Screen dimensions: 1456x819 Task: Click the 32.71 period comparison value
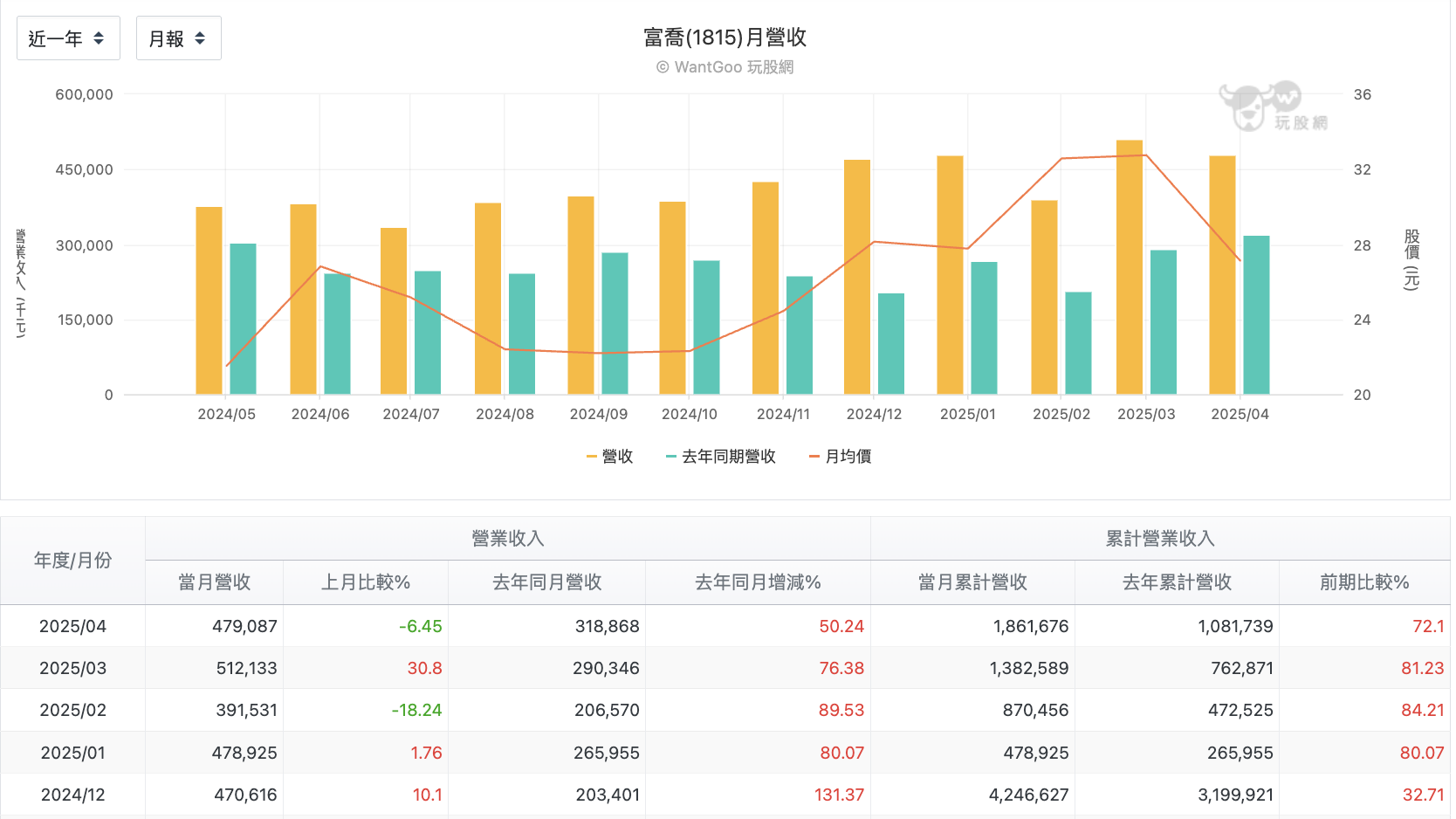[1424, 795]
